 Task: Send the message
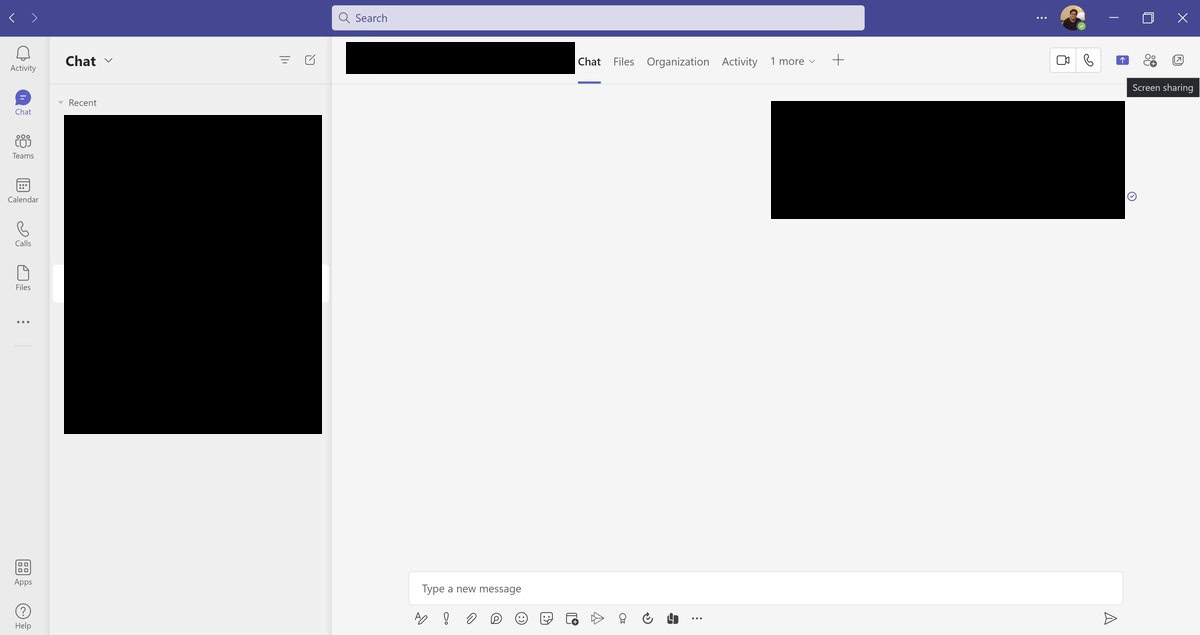tap(1110, 619)
